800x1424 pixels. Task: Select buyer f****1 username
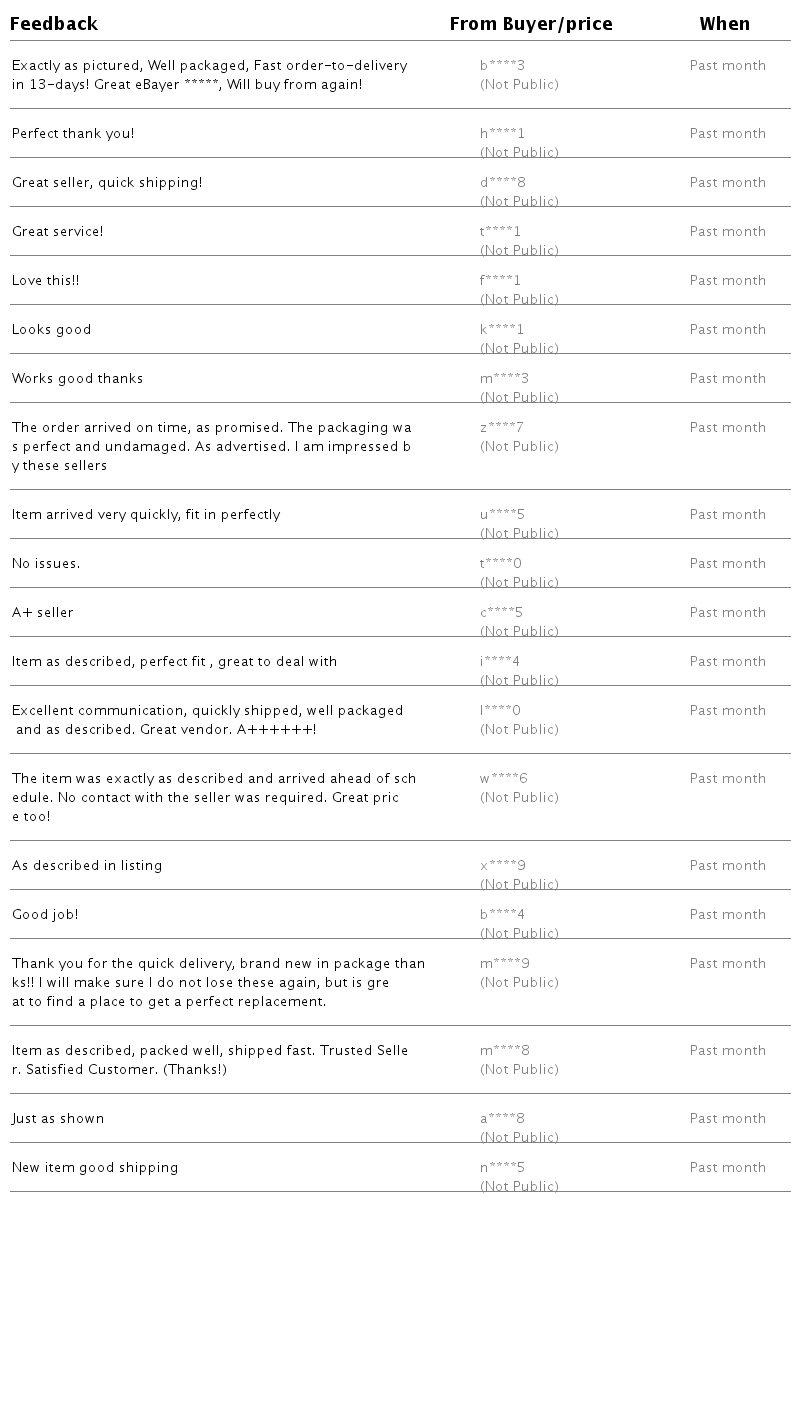pos(500,281)
